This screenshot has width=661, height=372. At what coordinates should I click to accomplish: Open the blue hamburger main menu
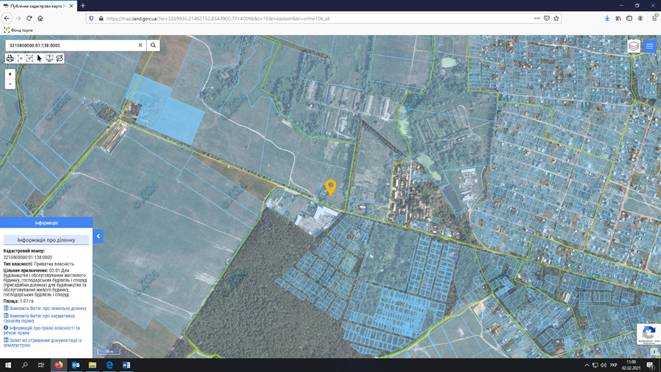coord(650,46)
